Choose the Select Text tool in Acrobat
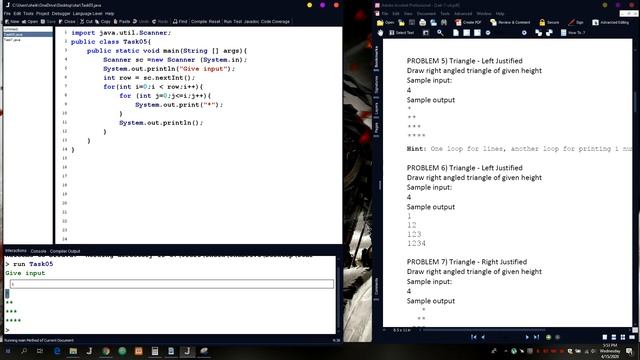This screenshot has width=640, height=360. click(401, 33)
